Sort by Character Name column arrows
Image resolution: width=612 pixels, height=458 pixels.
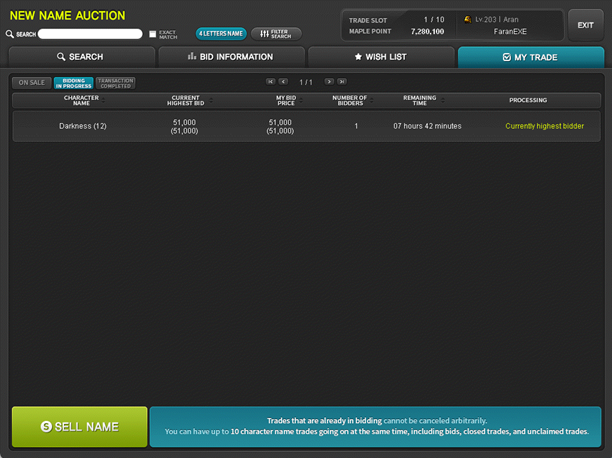(x=103, y=100)
